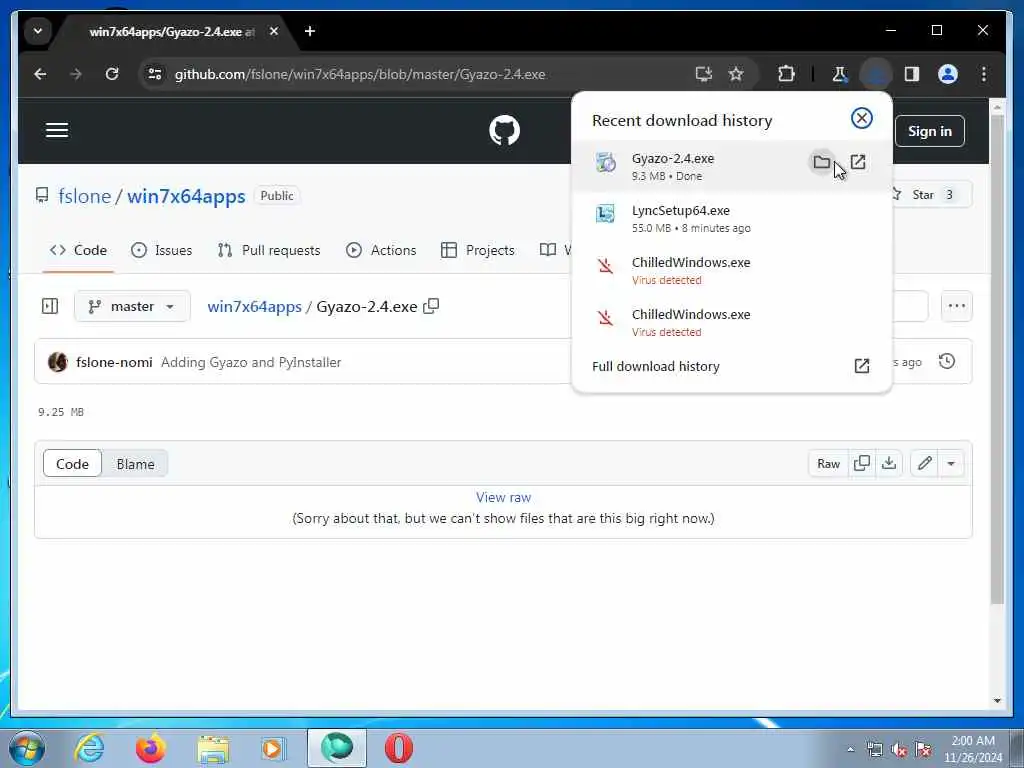Launch Internet Explorer from taskbar

coord(89,748)
